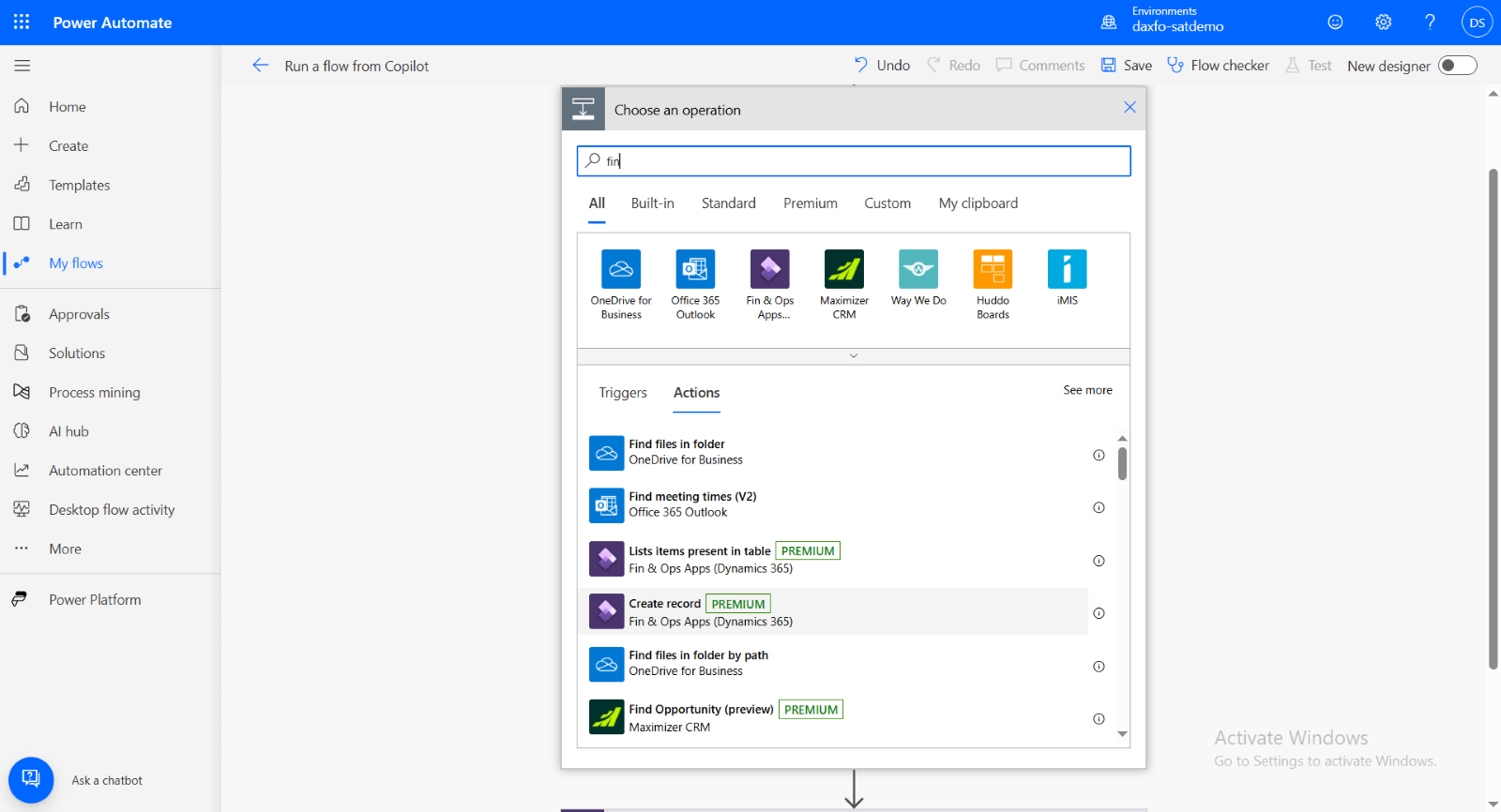
Task: Click the See more link
Action: [x=1087, y=390]
